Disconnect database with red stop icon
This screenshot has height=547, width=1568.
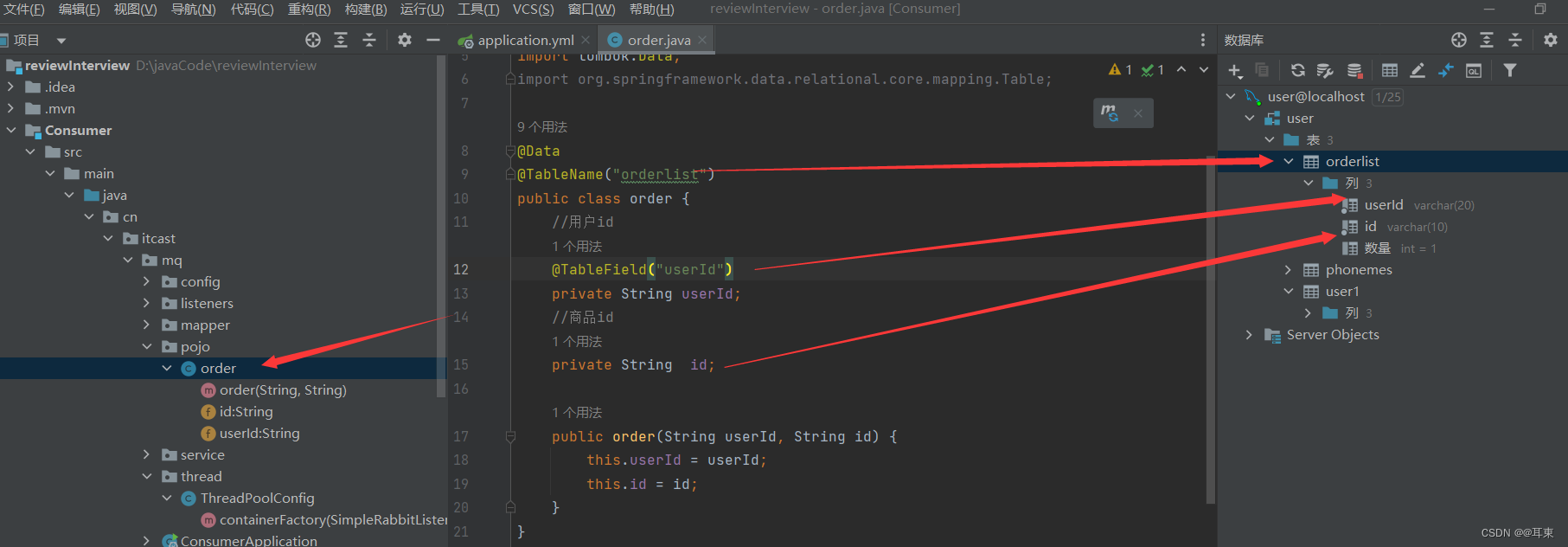(x=1354, y=71)
